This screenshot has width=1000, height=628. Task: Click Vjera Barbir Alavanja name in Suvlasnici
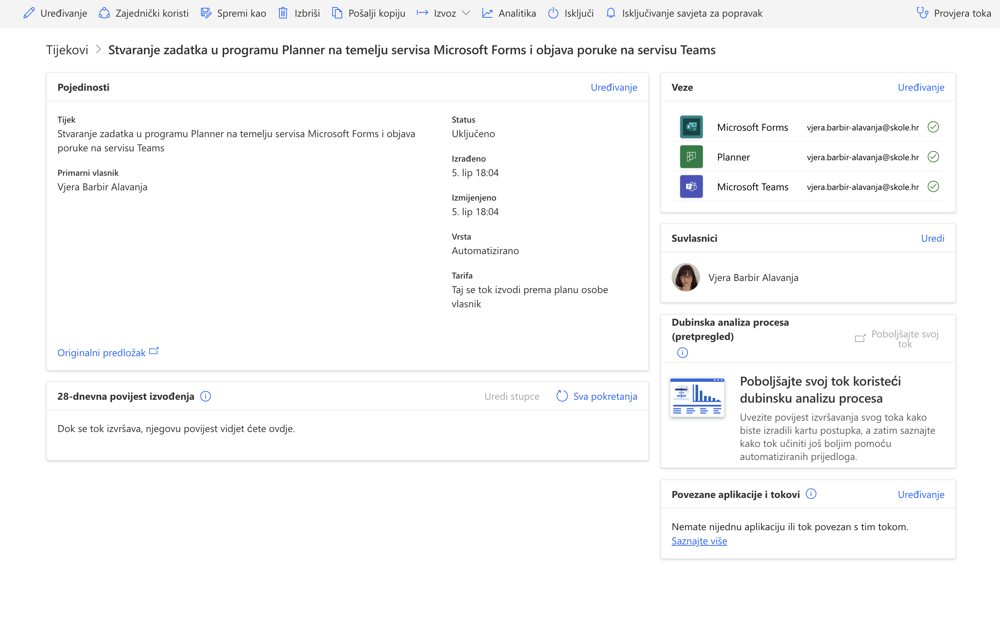753,278
